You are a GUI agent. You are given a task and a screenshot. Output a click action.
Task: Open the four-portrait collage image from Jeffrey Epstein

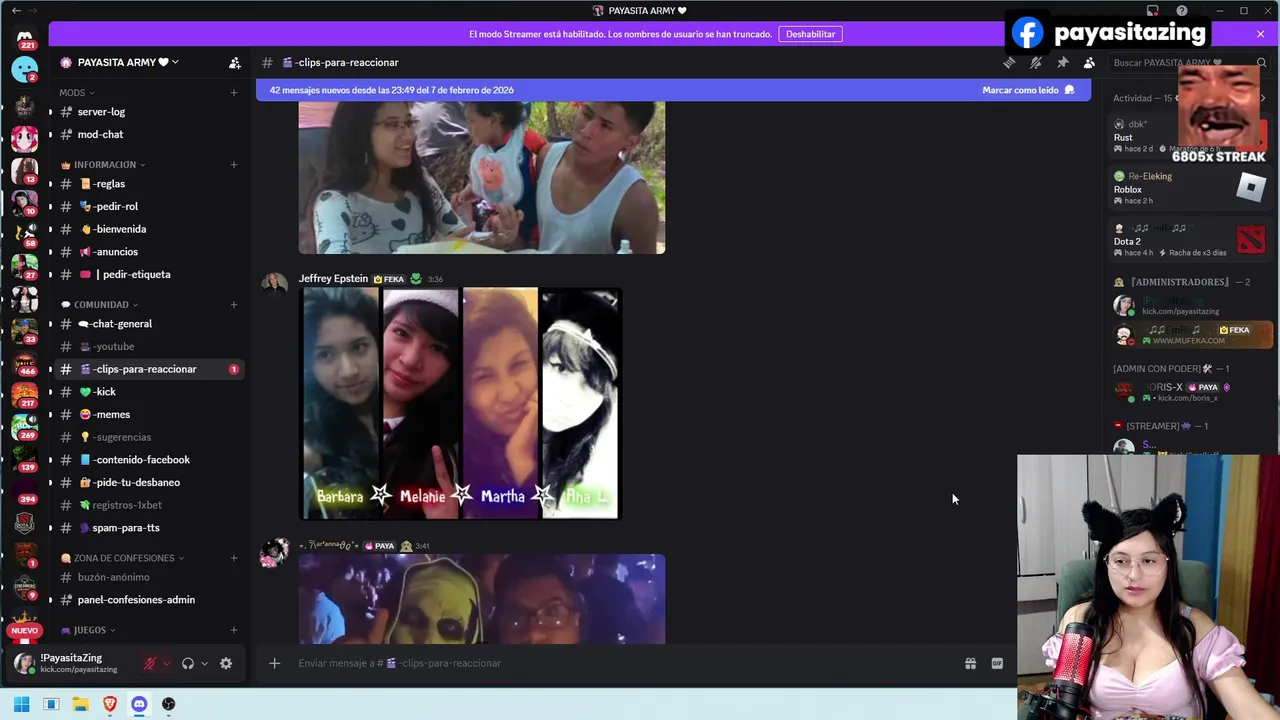[461, 404]
